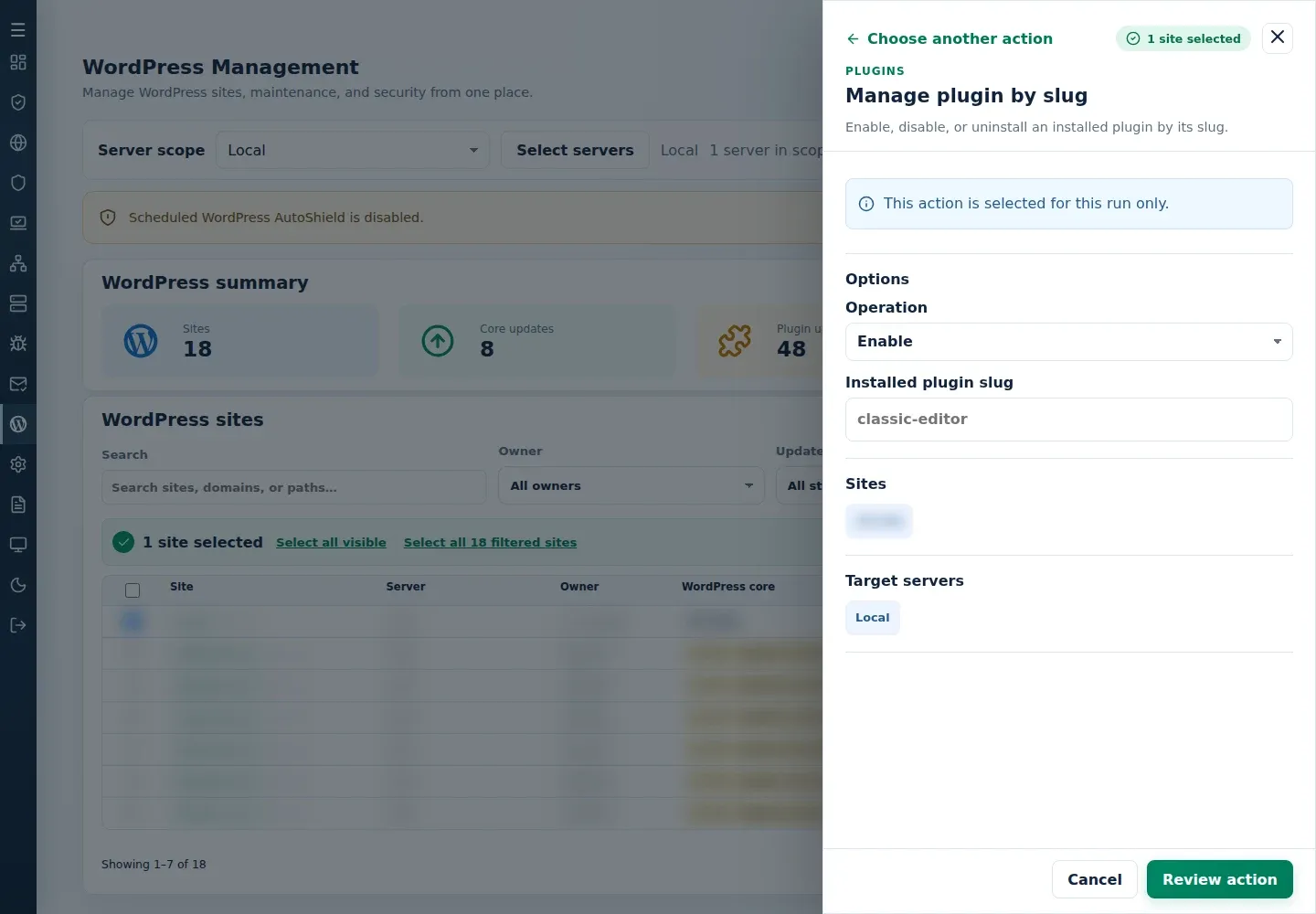Open the Operation dropdown showing Enable

tap(1069, 342)
